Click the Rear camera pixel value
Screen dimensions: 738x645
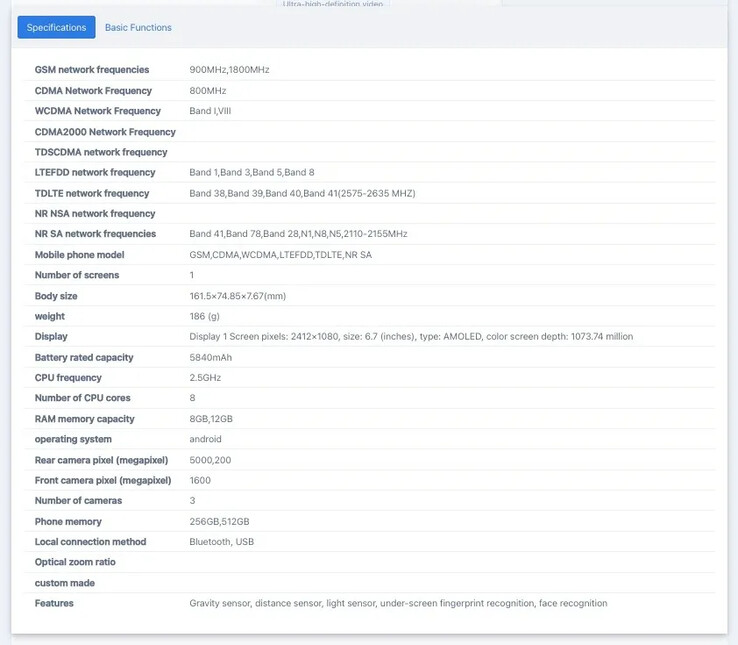click(210, 460)
